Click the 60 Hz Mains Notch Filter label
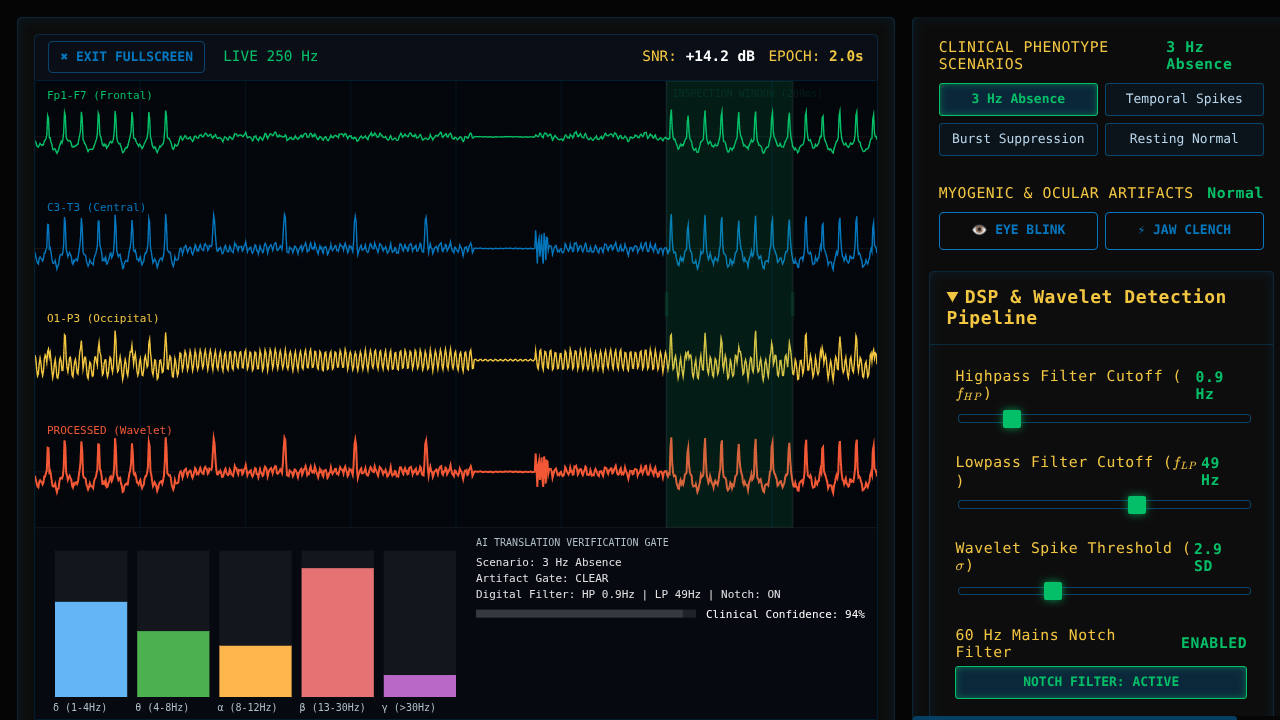This screenshot has width=1280, height=720. [1035, 643]
